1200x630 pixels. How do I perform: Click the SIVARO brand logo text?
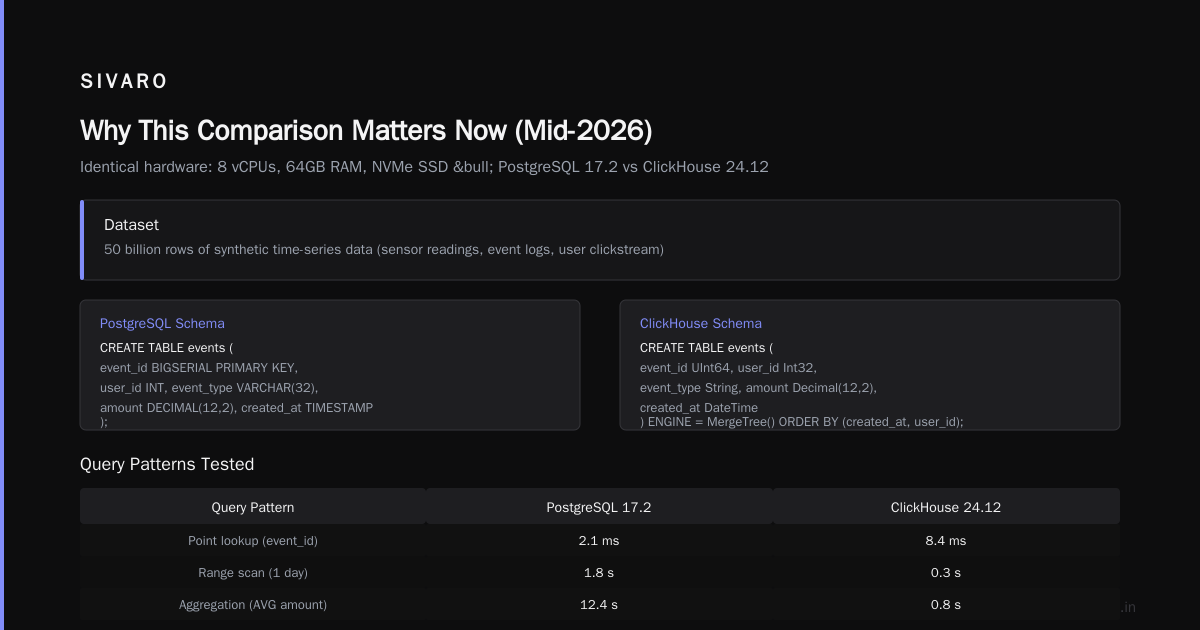(x=124, y=82)
